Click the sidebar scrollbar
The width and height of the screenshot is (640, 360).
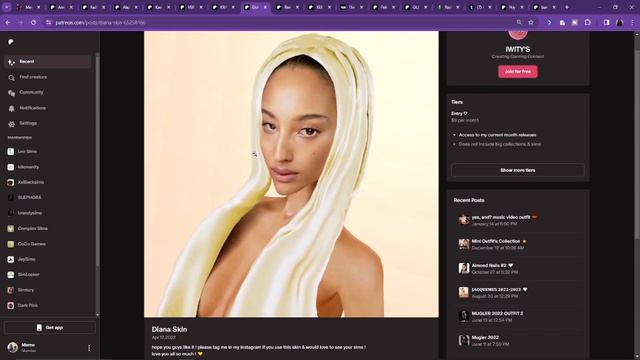tap(97, 159)
